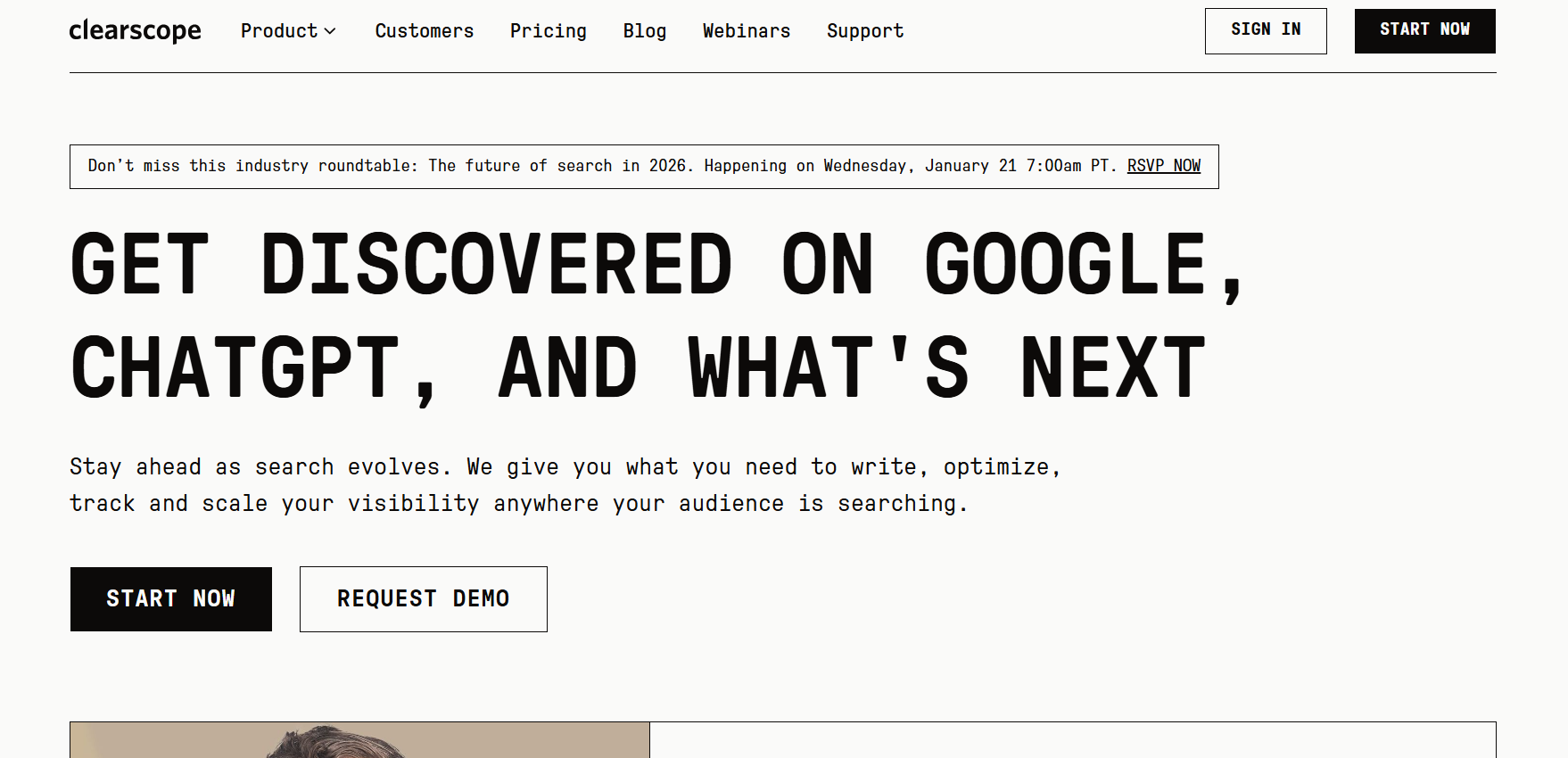Follow the RSVP NOW link

click(x=1163, y=166)
